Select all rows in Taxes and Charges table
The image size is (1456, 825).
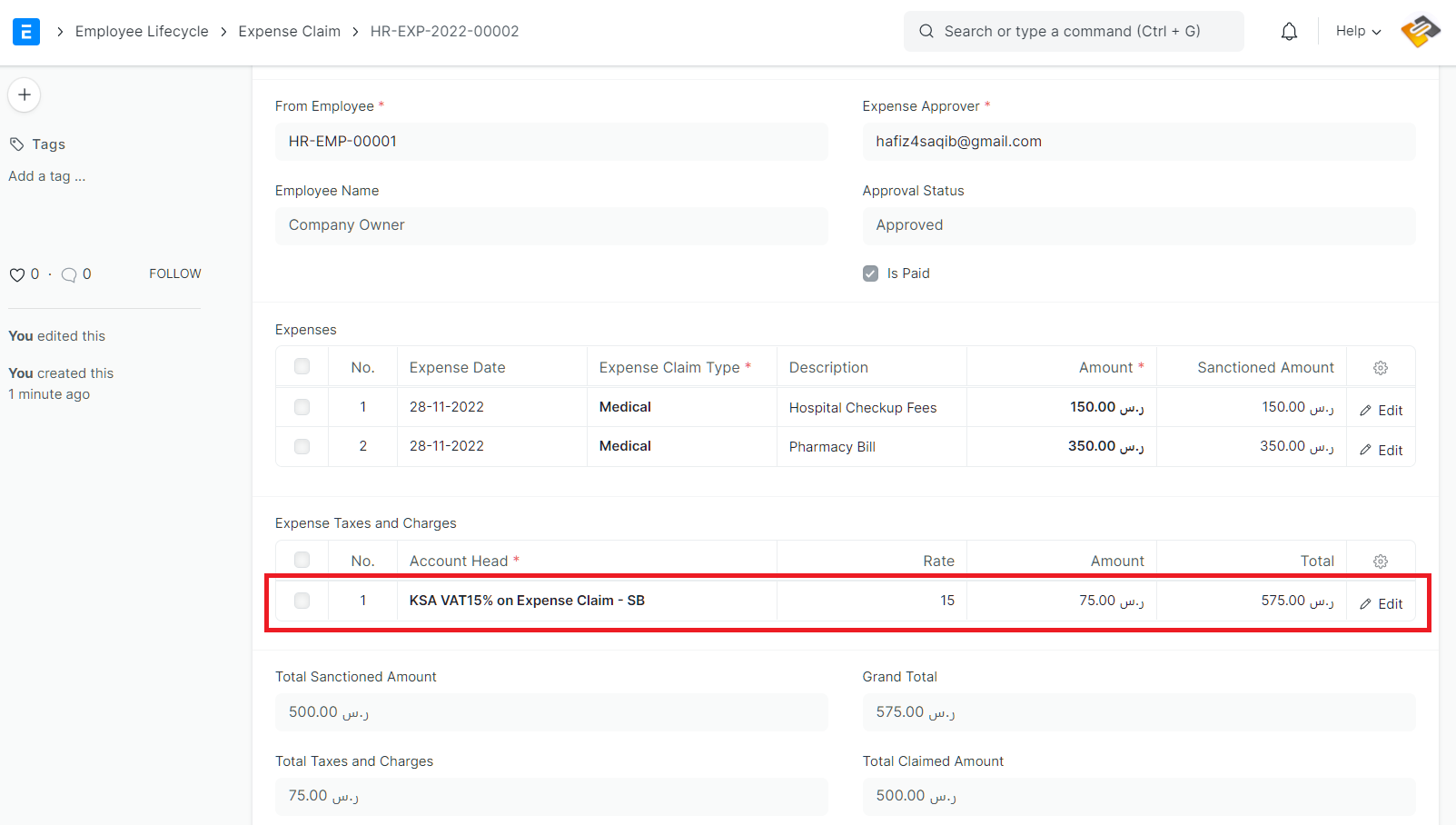point(302,560)
